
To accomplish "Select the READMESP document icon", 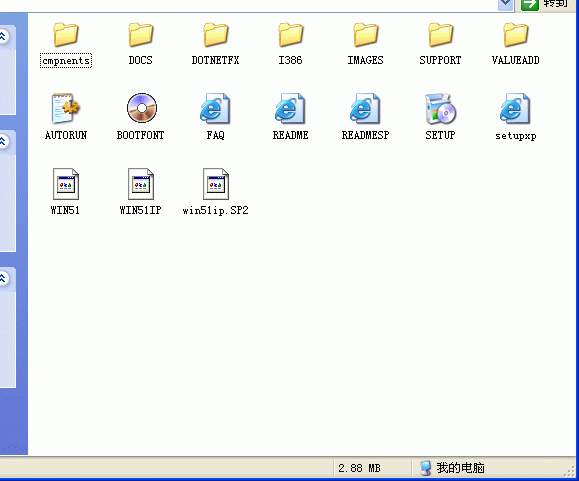I will pos(366,108).
